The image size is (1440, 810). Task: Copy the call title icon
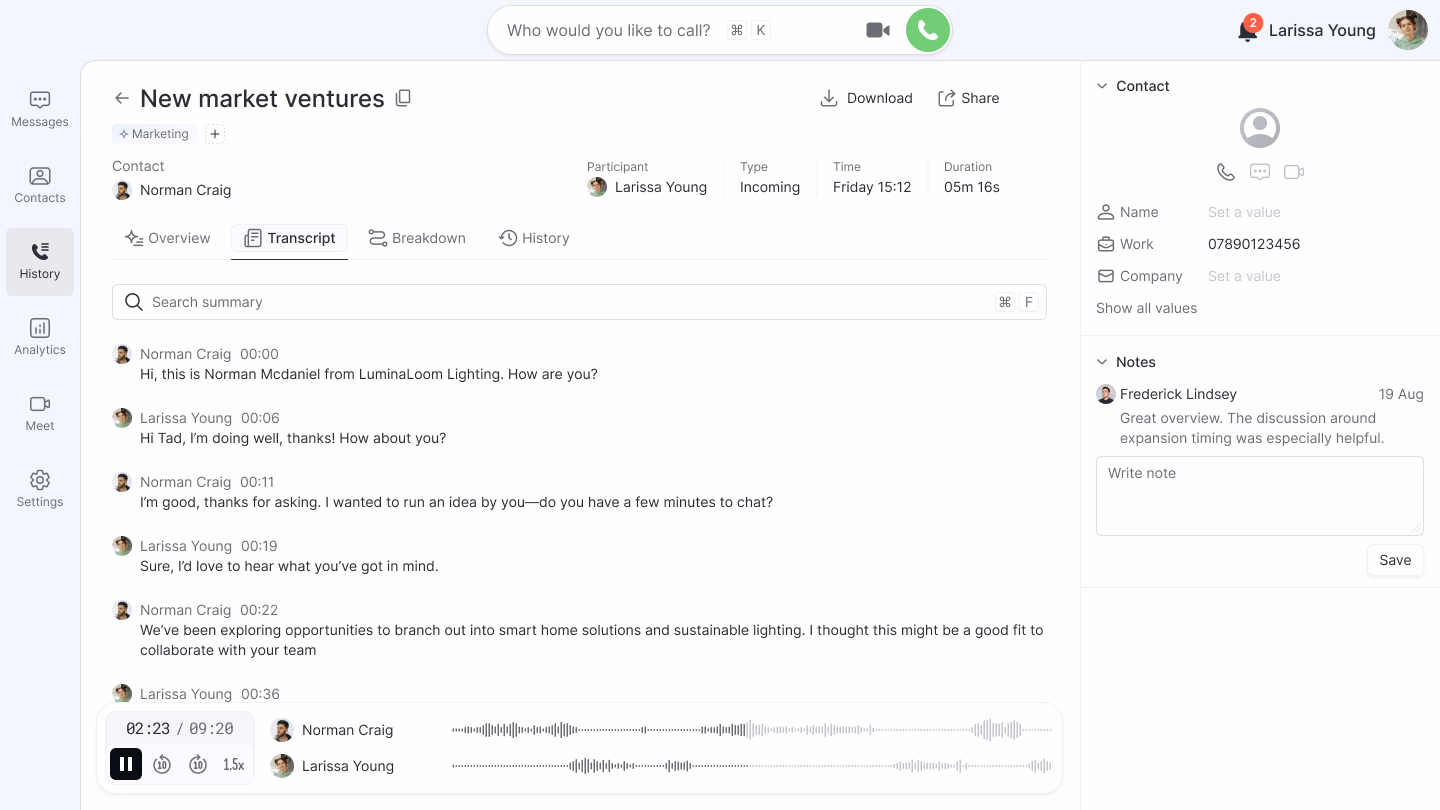403,98
